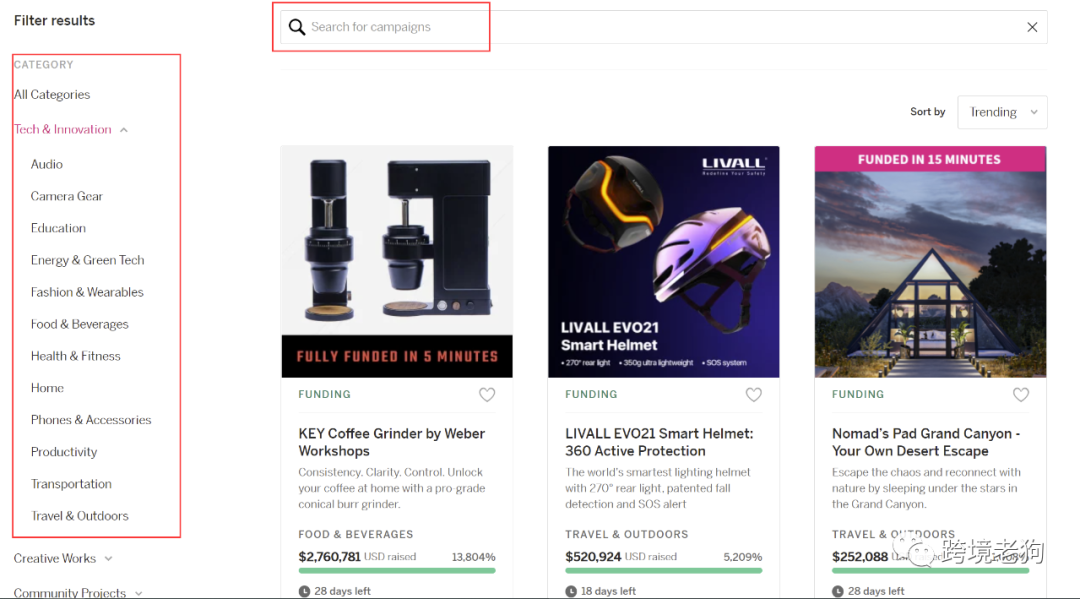Viewport: 1080px width, 599px height.
Task: Click the 5,209% funded value
Action: pyautogui.click(x=742, y=557)
